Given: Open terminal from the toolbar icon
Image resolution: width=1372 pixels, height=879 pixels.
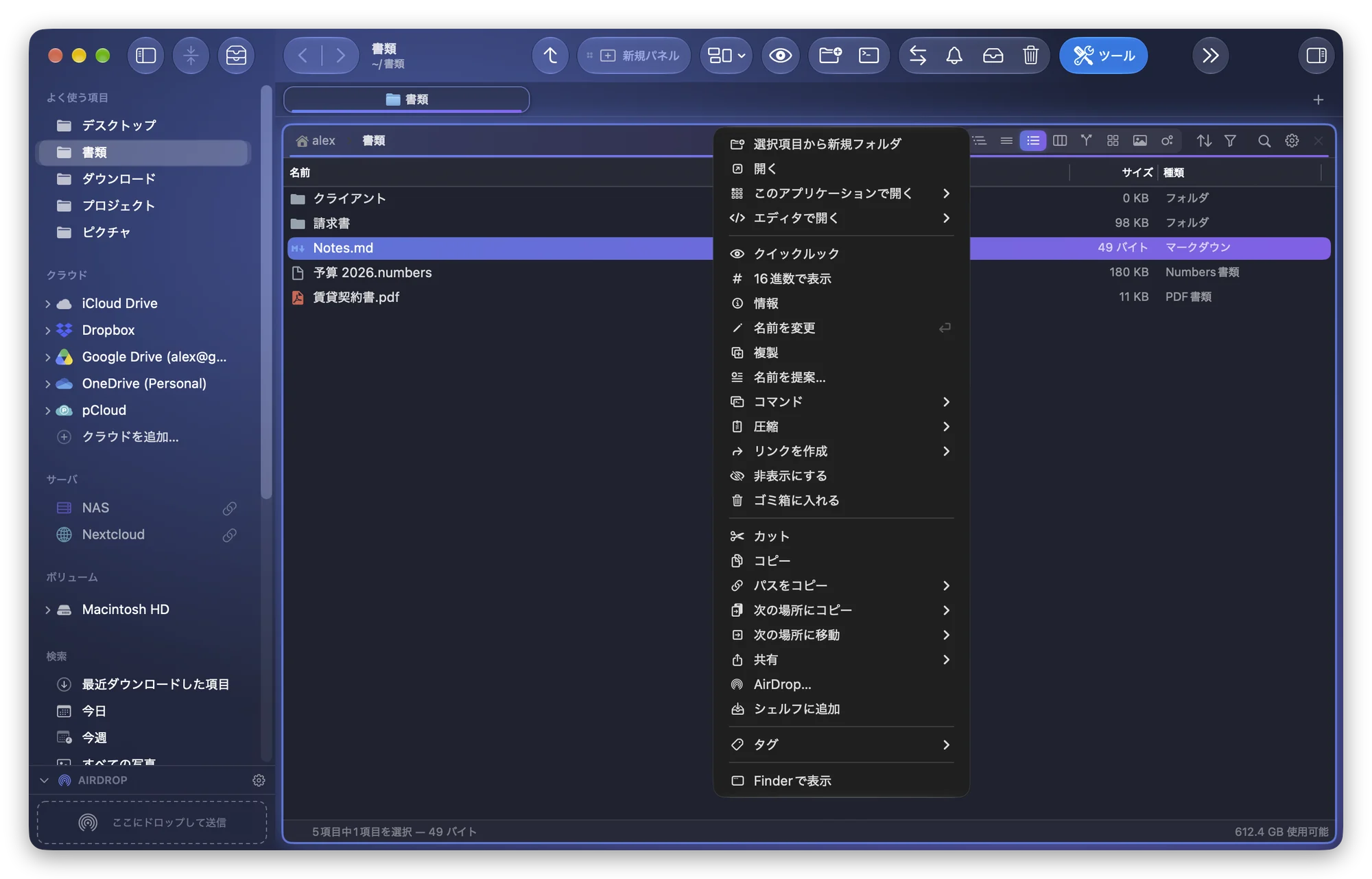Looking at the screenshot, I should [x=868, y=55].
